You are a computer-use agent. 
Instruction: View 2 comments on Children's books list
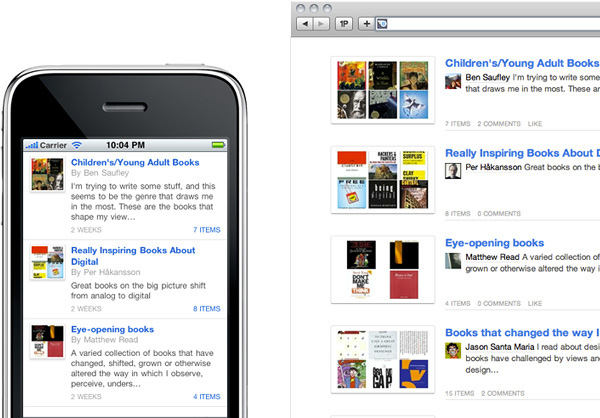(x=499, y=124)
